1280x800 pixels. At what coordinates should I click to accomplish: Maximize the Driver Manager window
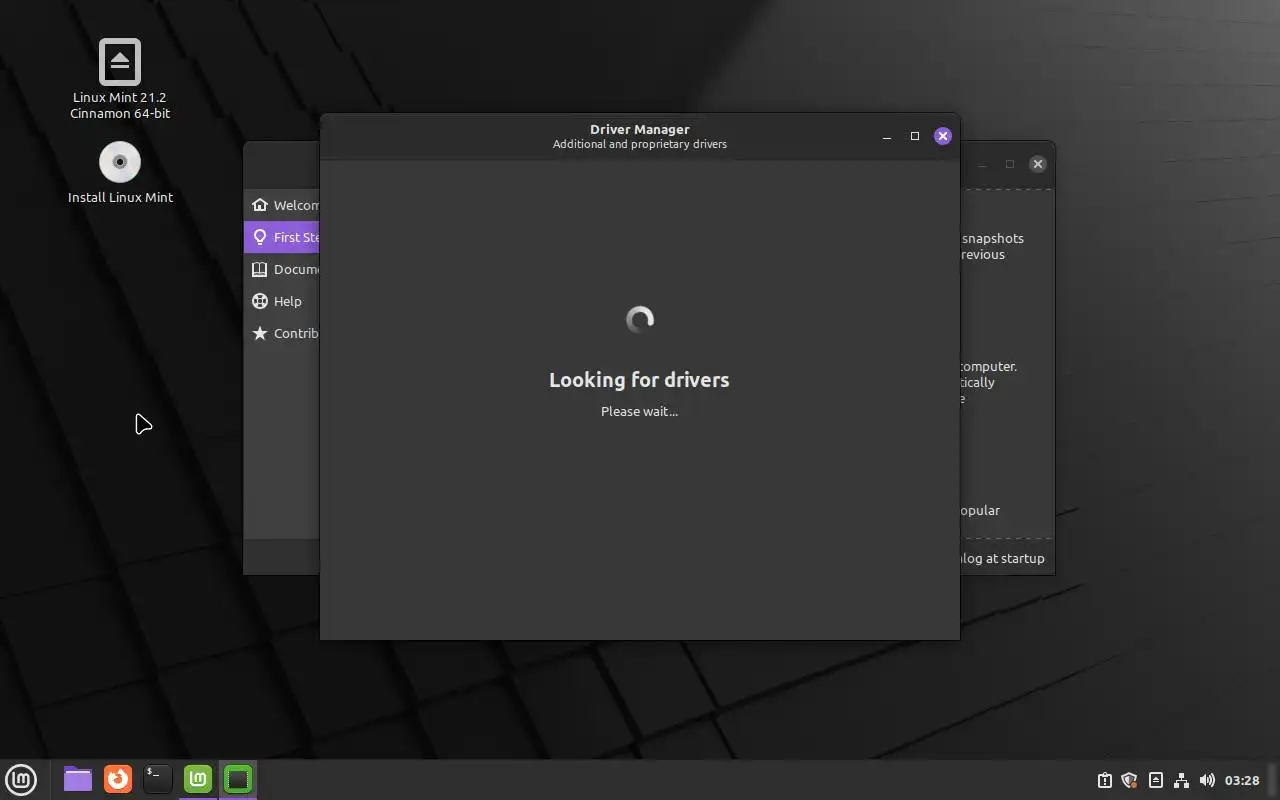pos(915,136)
